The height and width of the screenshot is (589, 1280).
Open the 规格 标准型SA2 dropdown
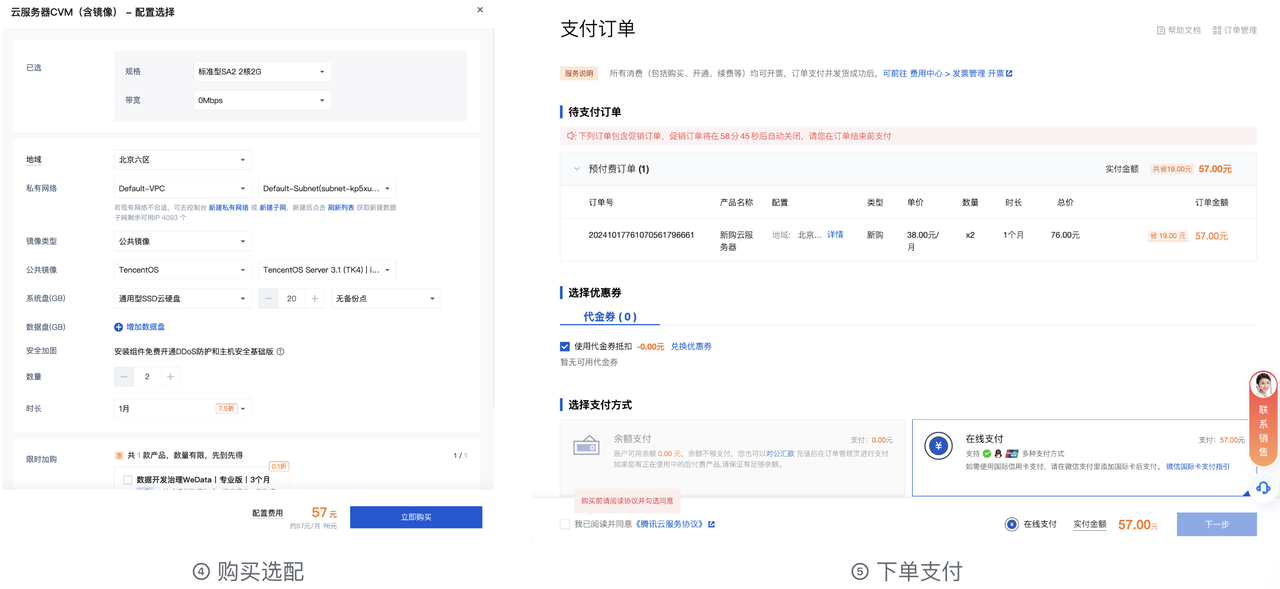[261, 72]
